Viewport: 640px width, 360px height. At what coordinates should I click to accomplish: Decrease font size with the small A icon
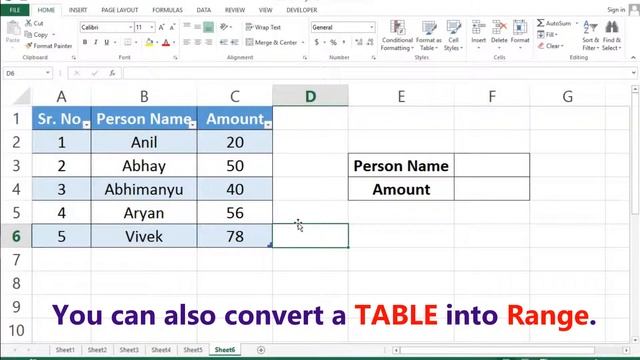(x=172, y=27)
